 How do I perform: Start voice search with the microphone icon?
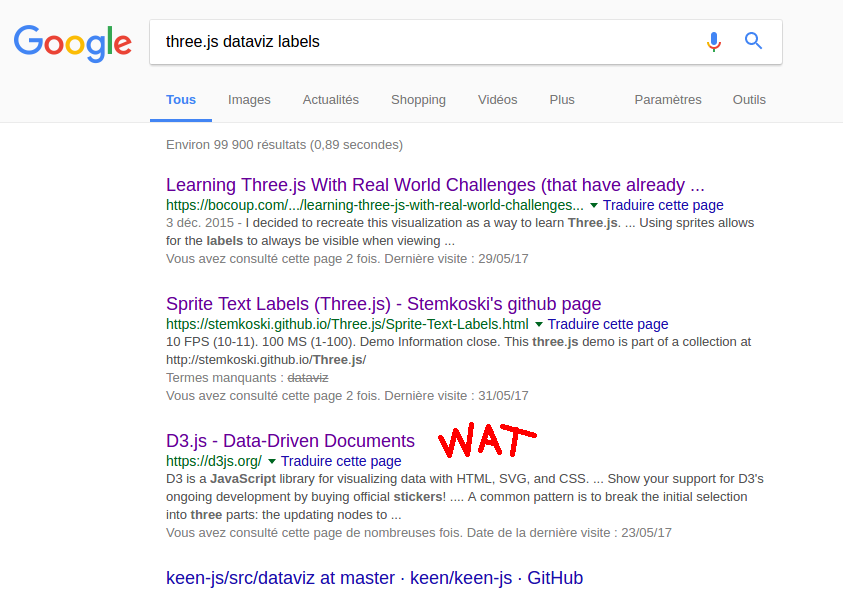pyautogui.click(x=714, y=41)
